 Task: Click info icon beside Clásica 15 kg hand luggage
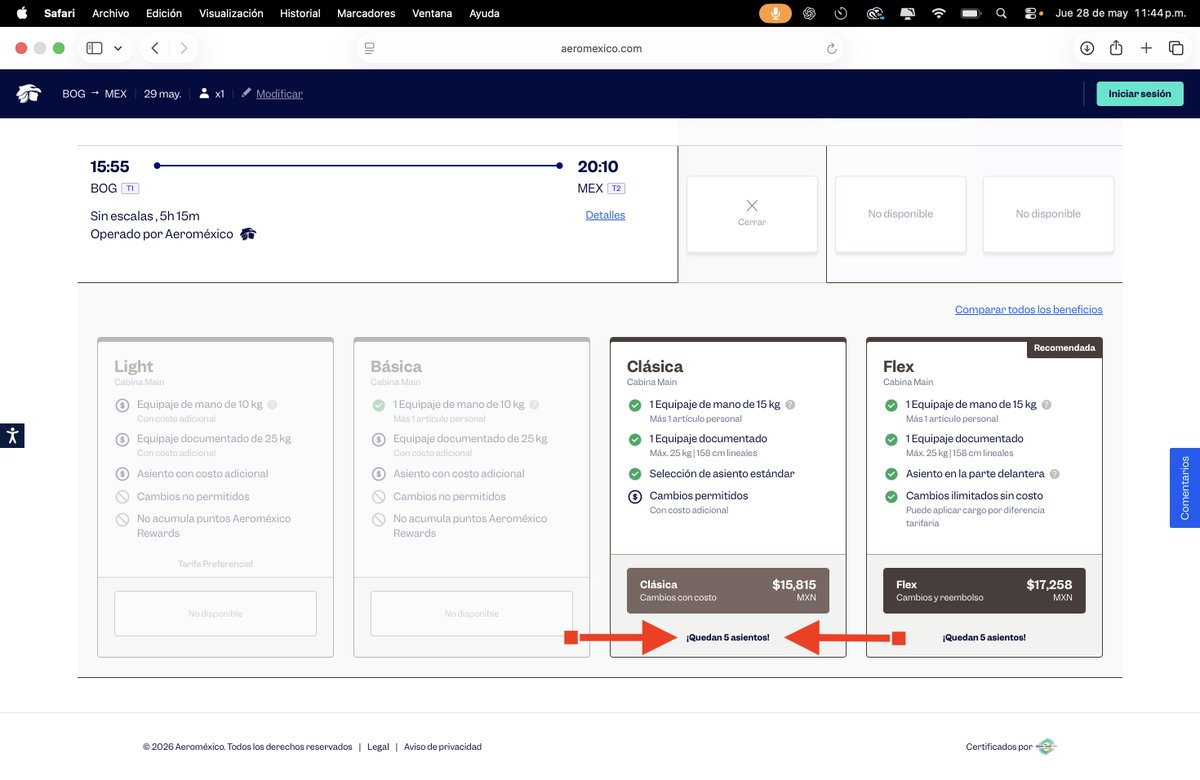coord(790,405)
